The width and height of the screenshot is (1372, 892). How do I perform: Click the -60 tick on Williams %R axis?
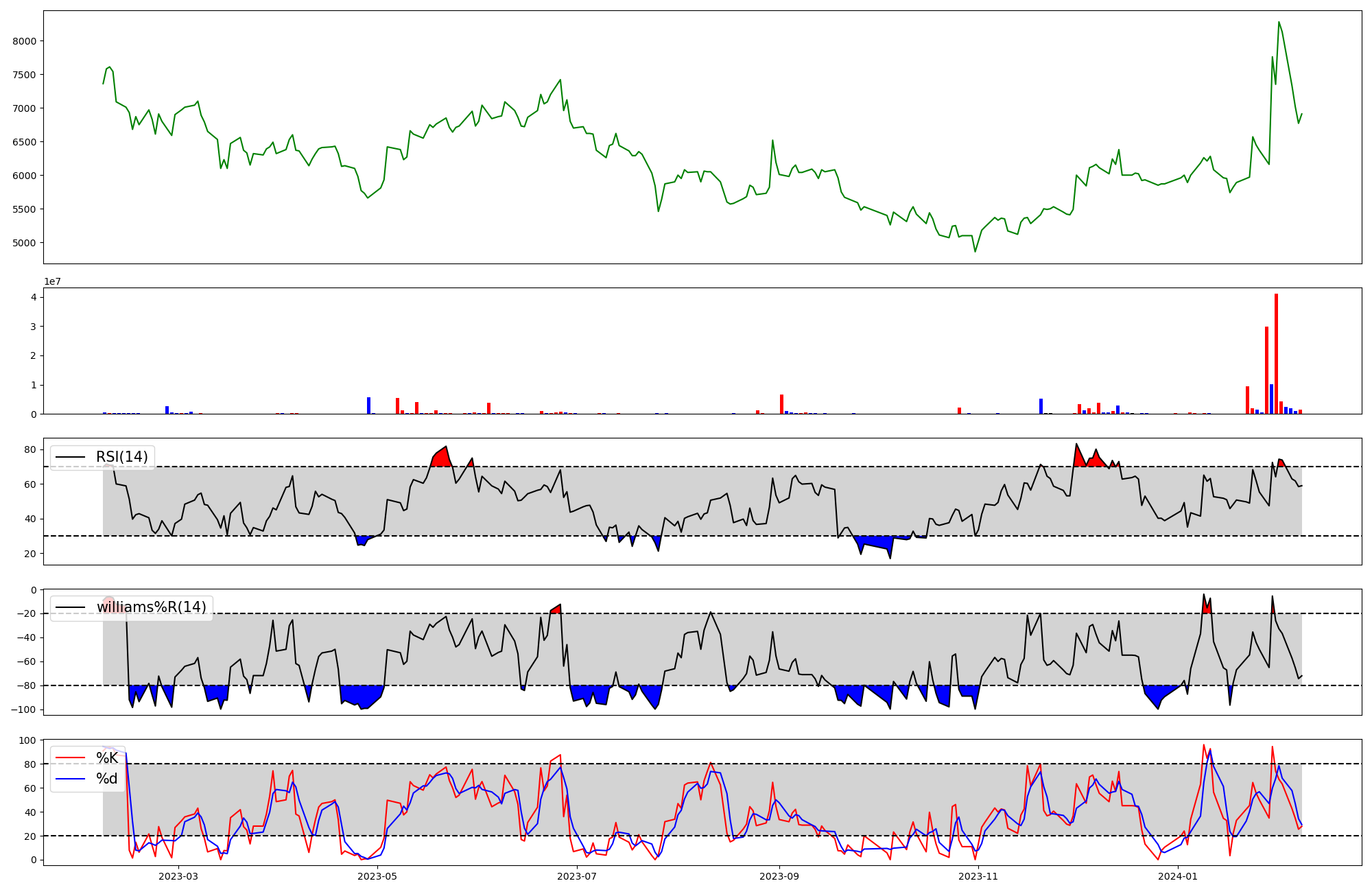[x=27, y=661]
